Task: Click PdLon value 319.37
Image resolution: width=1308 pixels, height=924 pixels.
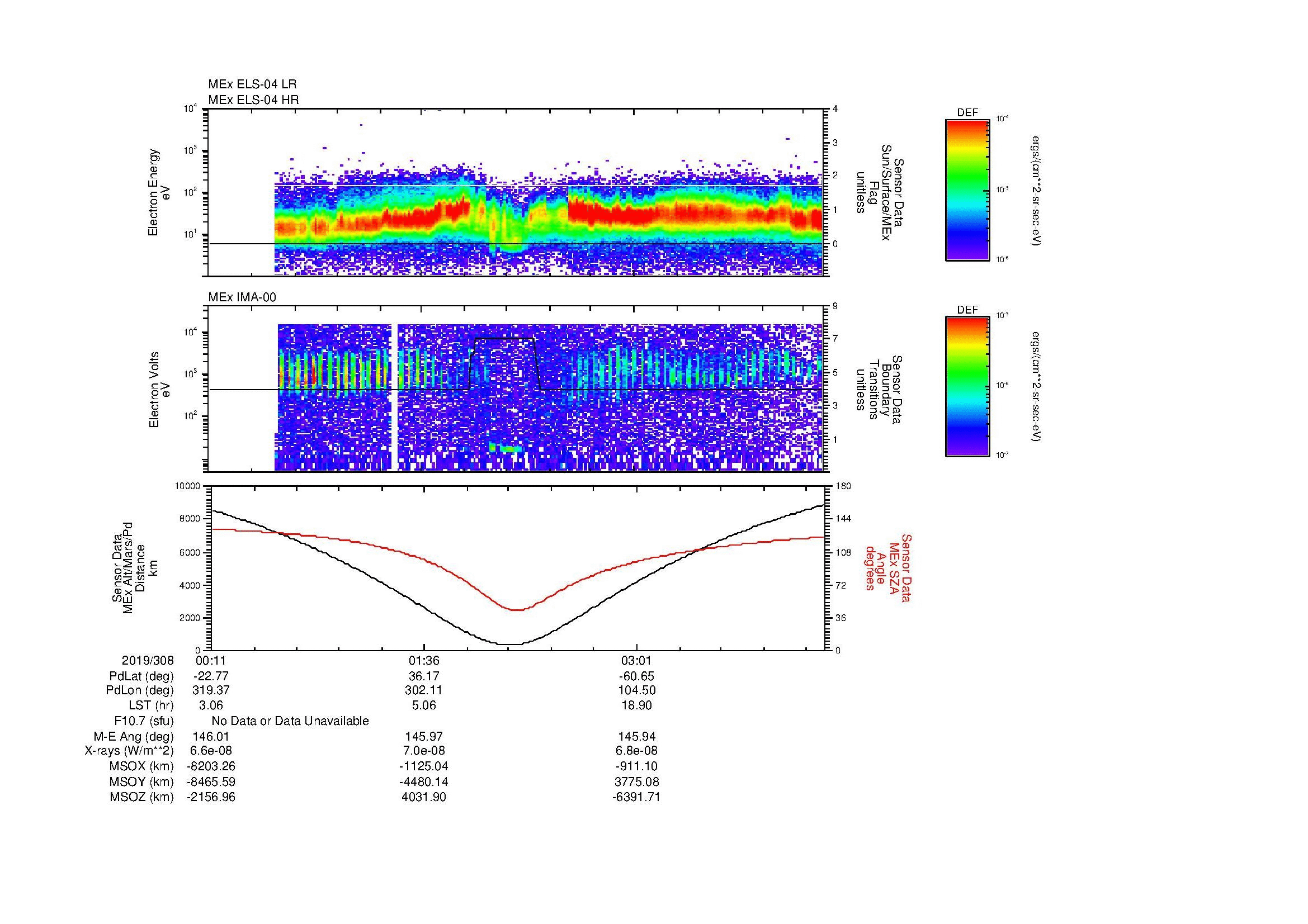Action: point(211,690)
